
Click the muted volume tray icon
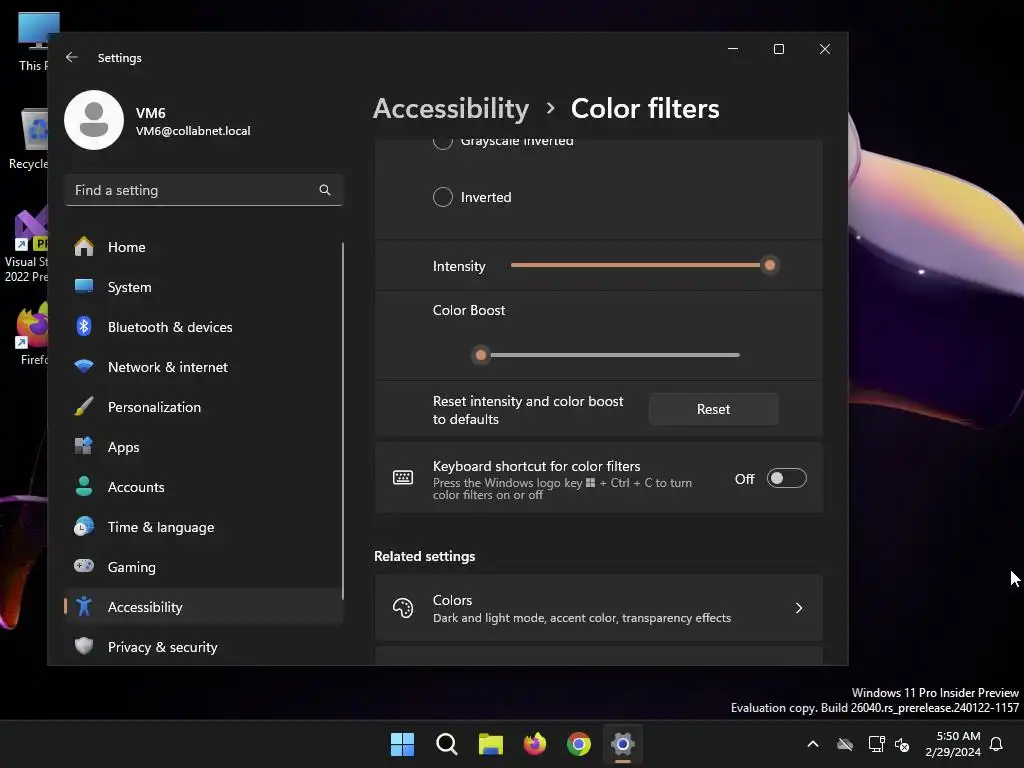pos(902,744)
